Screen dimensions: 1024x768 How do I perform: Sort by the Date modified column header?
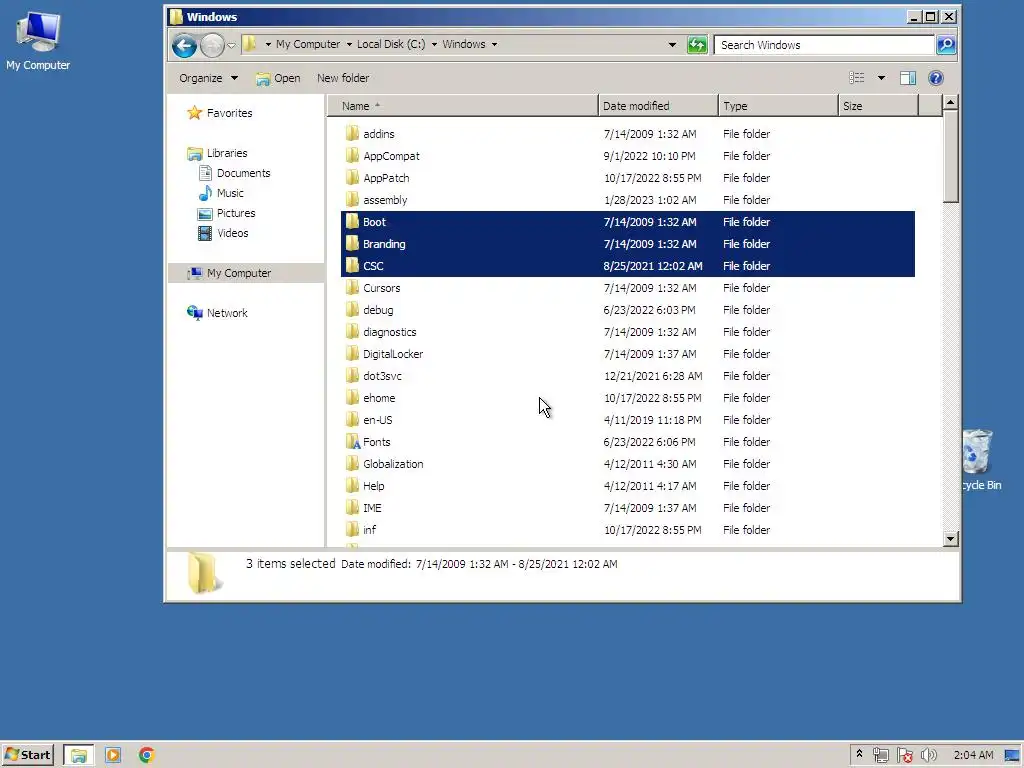click(x=658, y=106)
